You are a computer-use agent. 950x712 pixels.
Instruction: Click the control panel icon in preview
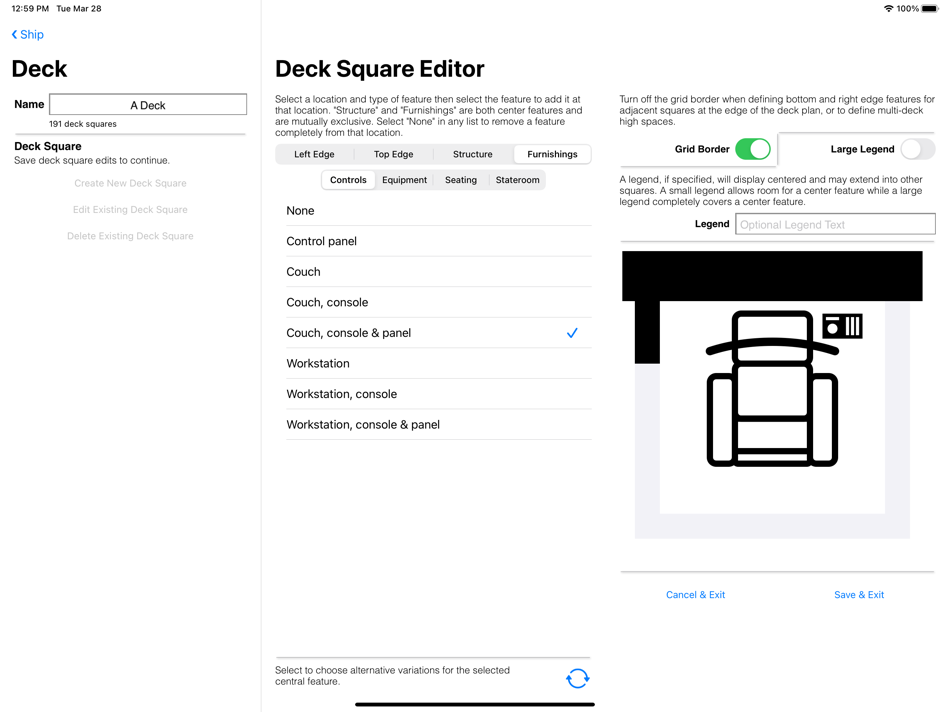[842, 326]
